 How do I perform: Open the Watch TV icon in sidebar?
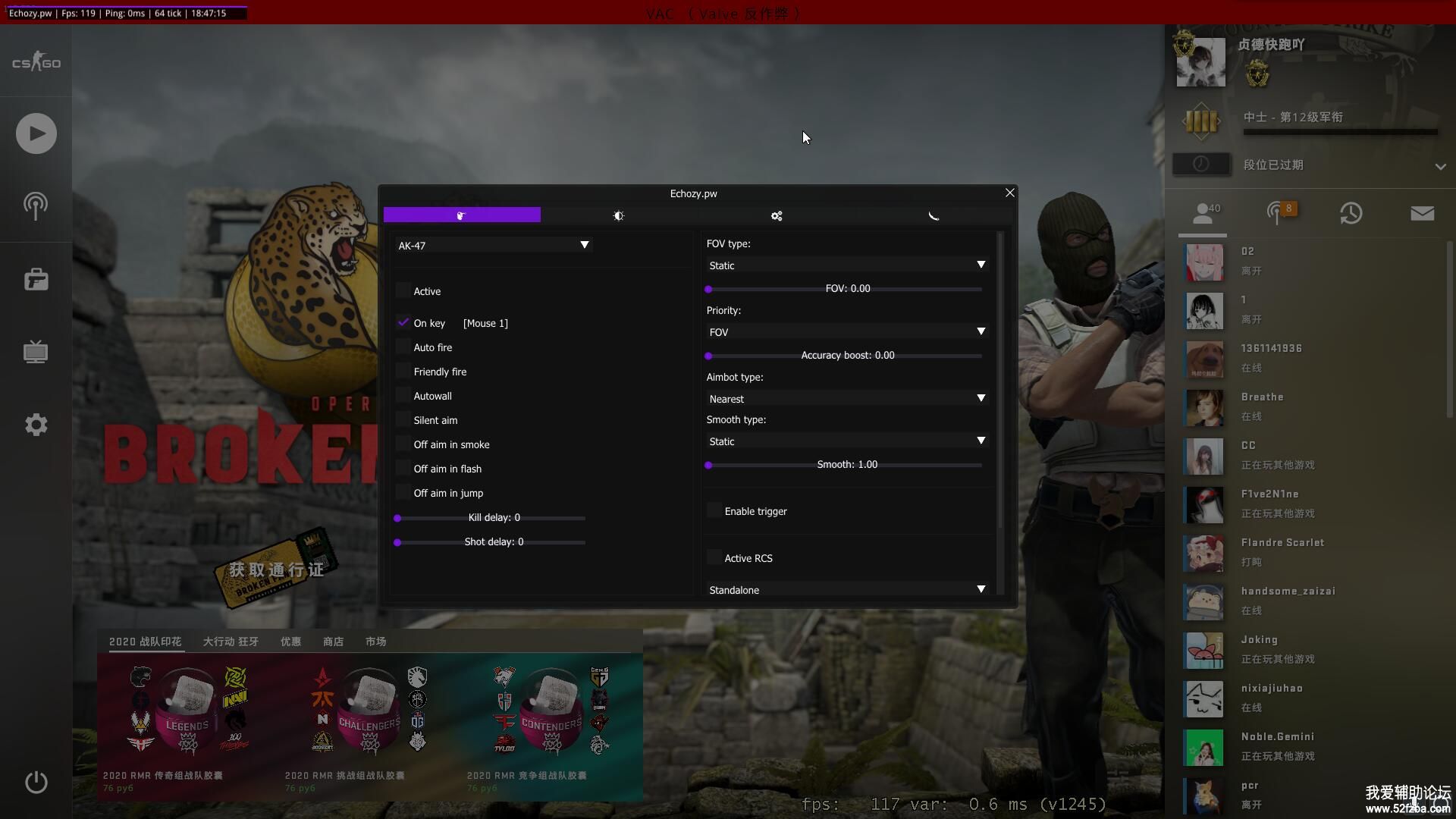36,352
